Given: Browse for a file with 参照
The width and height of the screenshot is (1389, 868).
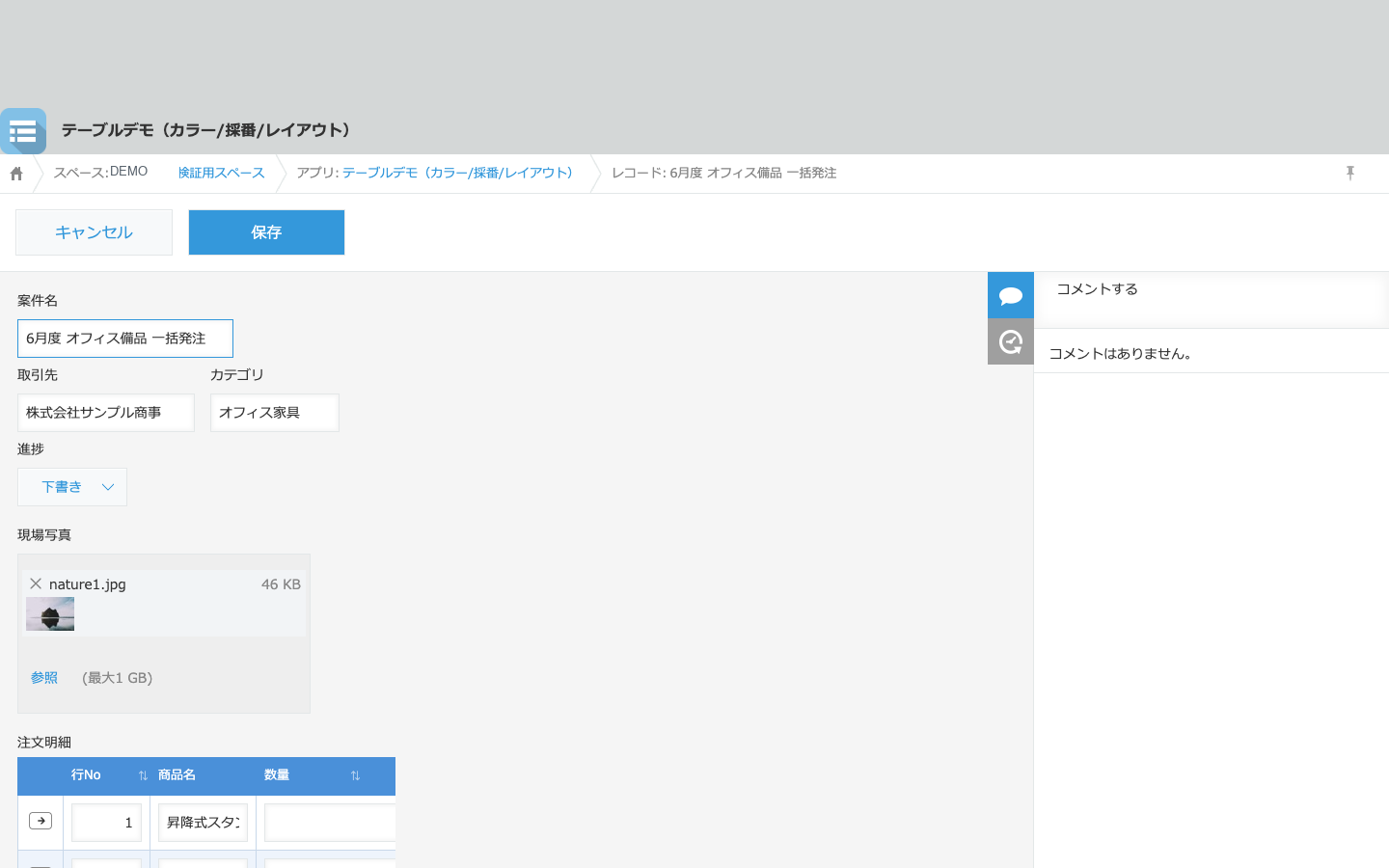Looking at the screenshot, I should (44, 678).
